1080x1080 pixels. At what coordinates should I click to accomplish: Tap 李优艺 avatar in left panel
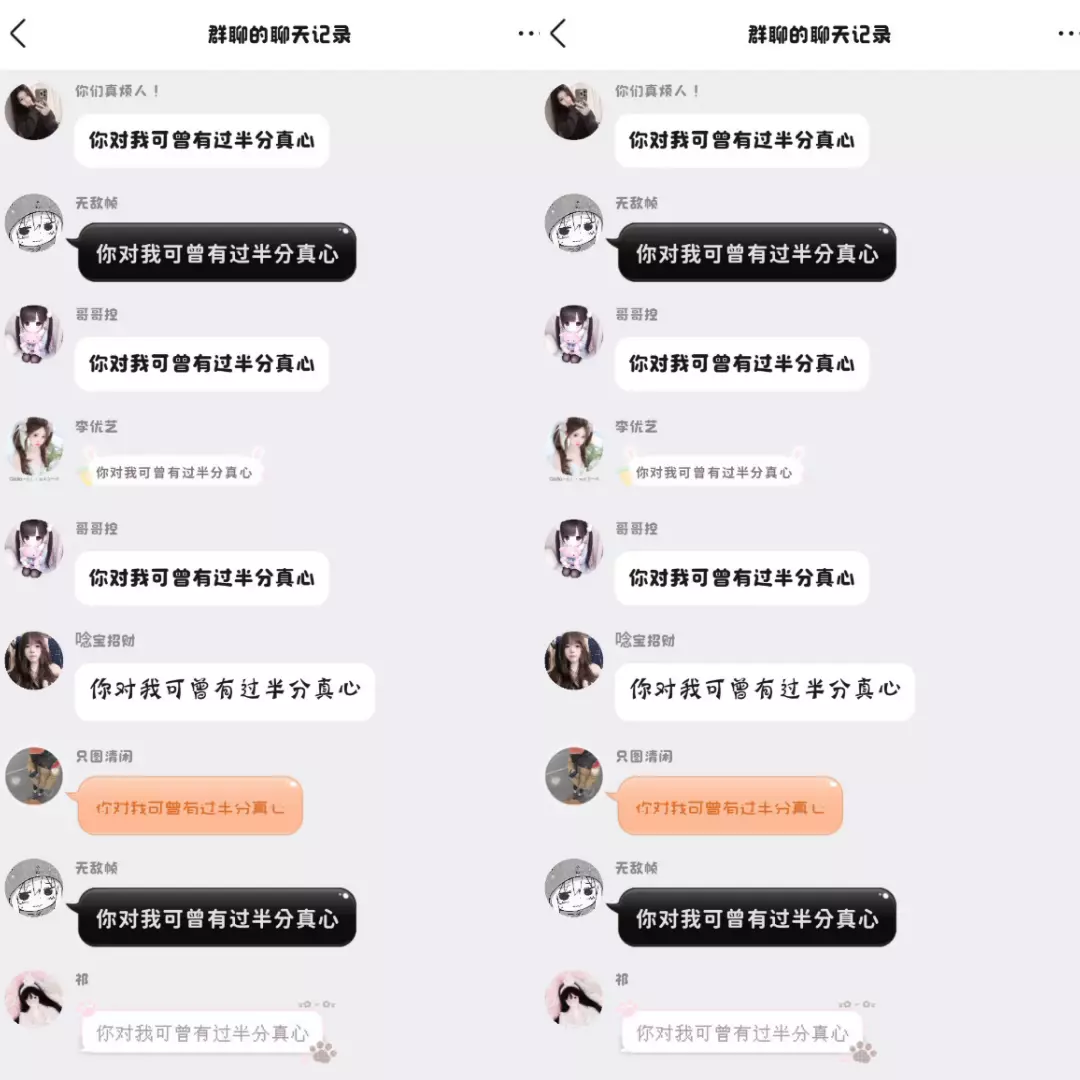pos(34,446)
